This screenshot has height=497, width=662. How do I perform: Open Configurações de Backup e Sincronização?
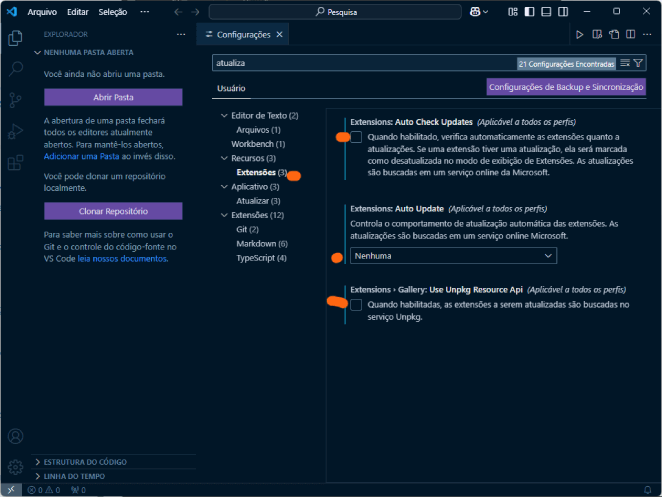pyautogui.click(x=566, y=87)
